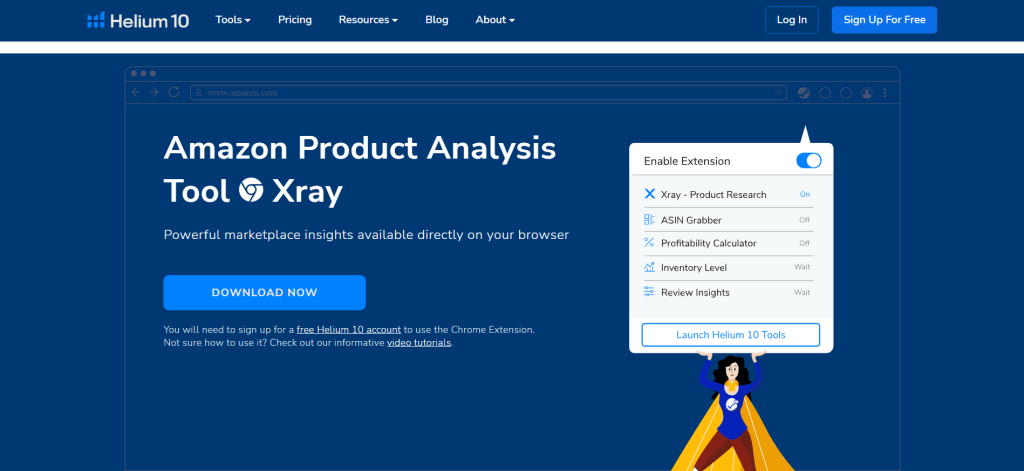This screenshot has width=1024, height=471.
Task: Expand the Resources dropdown menu
Action: [x=368, y=20]
